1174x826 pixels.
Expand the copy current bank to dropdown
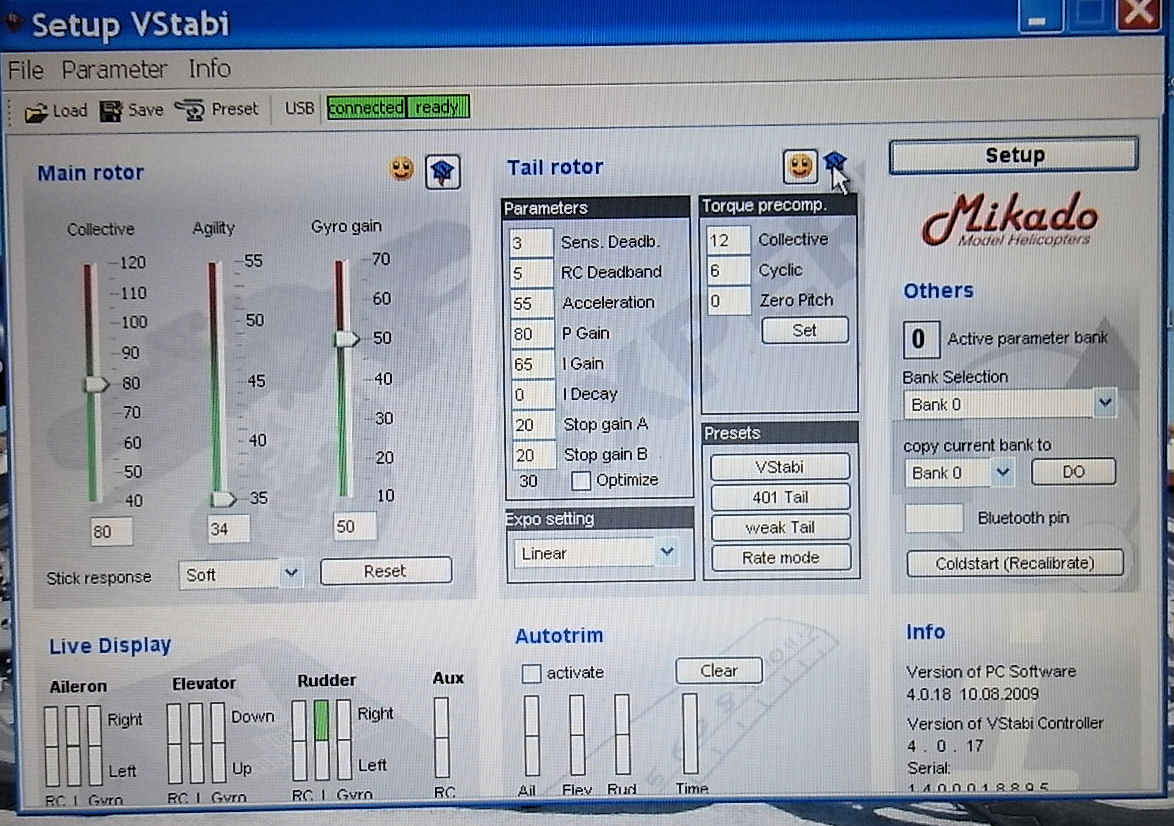(1003, 473)
